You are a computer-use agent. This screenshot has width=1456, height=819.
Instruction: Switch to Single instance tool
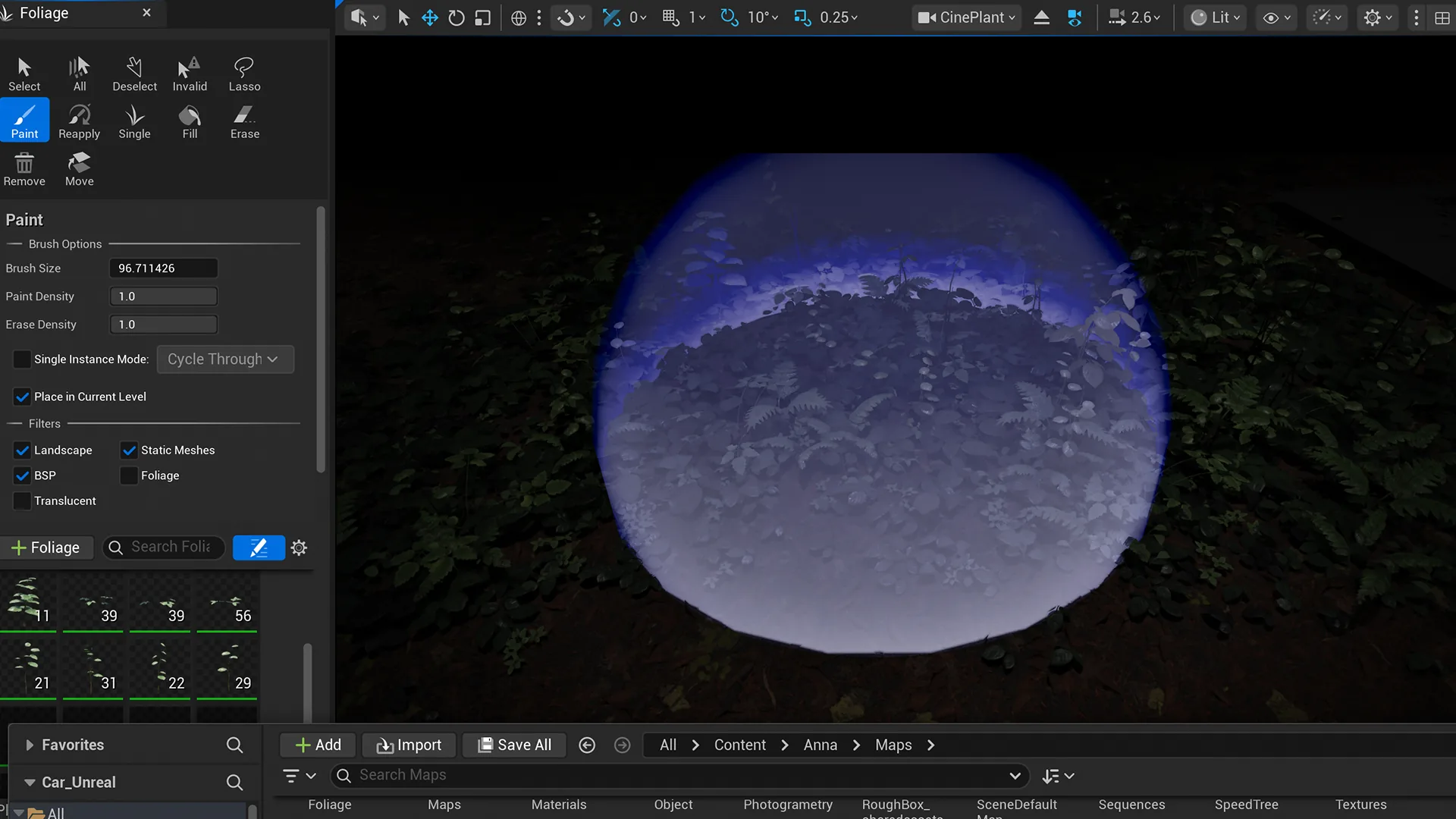[134, 121]
